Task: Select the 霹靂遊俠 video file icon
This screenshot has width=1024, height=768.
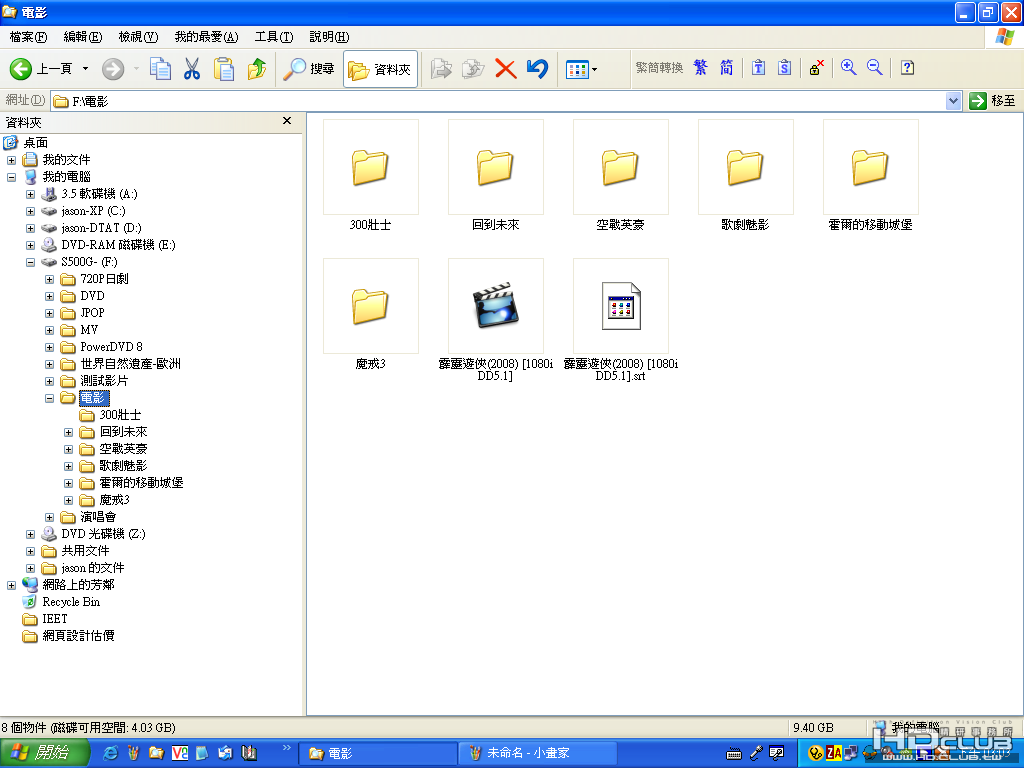Action: 496,306
